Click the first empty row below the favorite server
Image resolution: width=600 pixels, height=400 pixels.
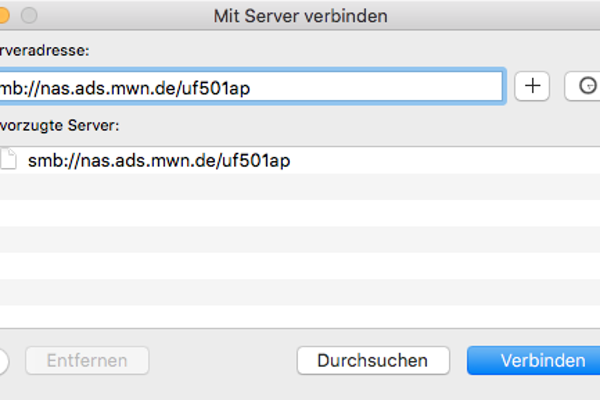300,186
